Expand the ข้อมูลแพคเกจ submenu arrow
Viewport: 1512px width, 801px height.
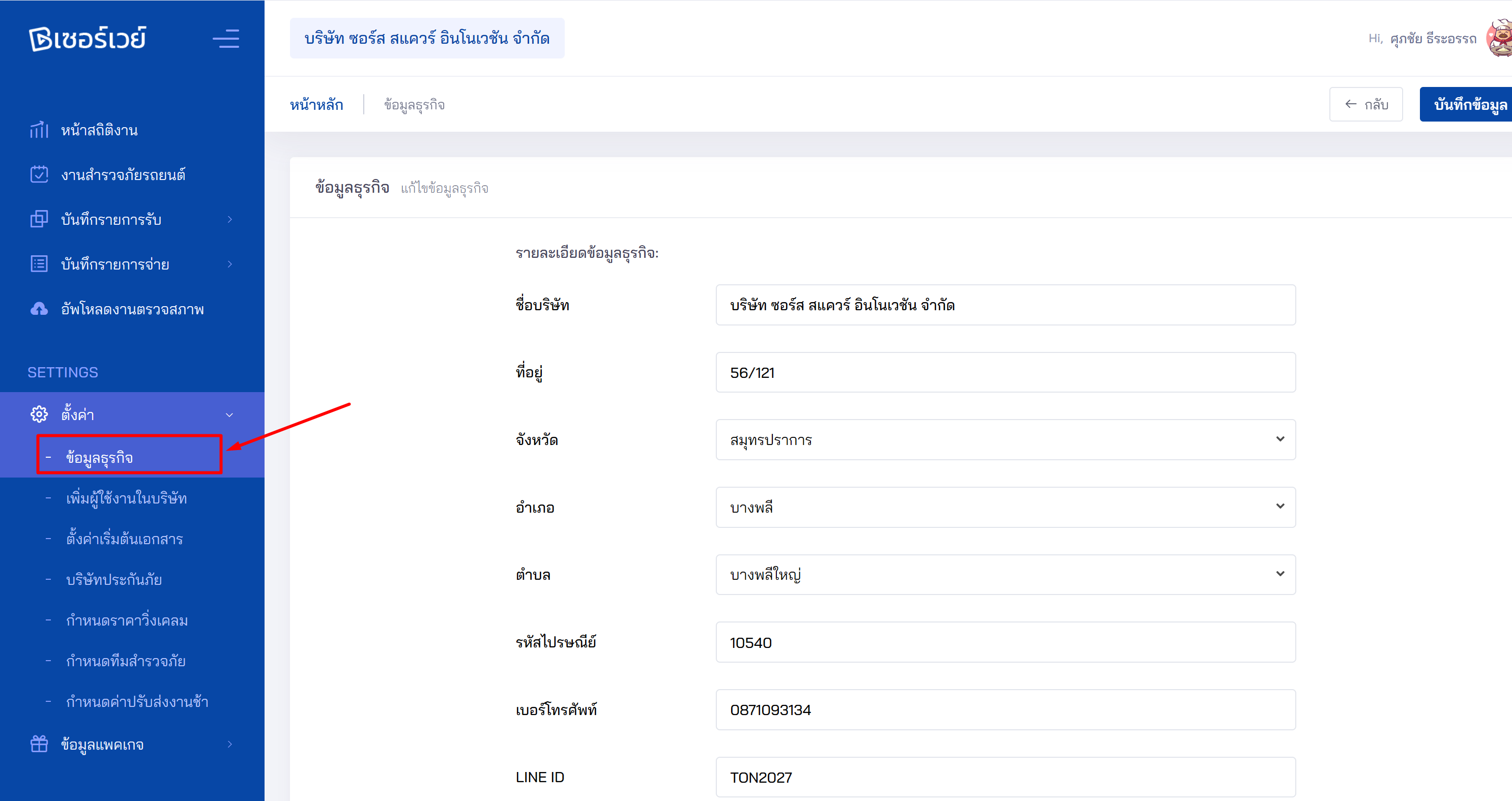coord(229,744)
